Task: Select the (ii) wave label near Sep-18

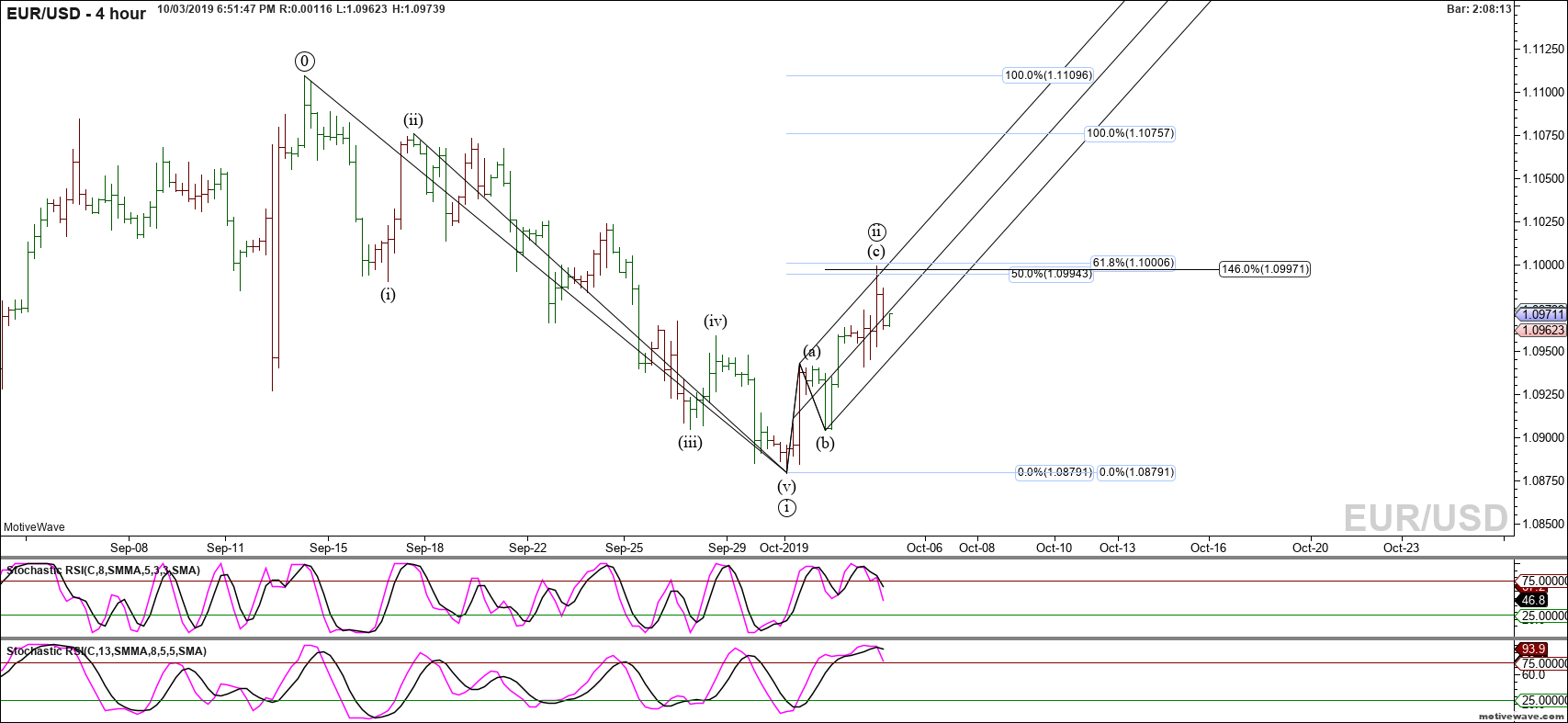Action: coord(412,120)
